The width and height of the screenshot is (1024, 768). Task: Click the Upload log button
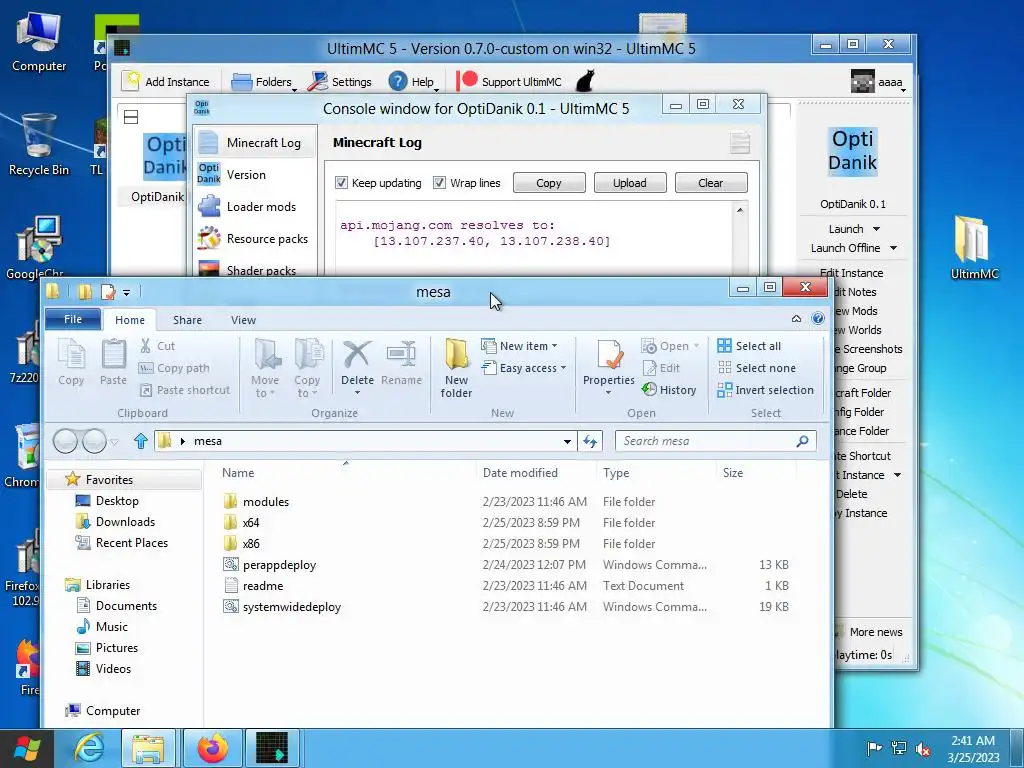click(x=630, y=183)
